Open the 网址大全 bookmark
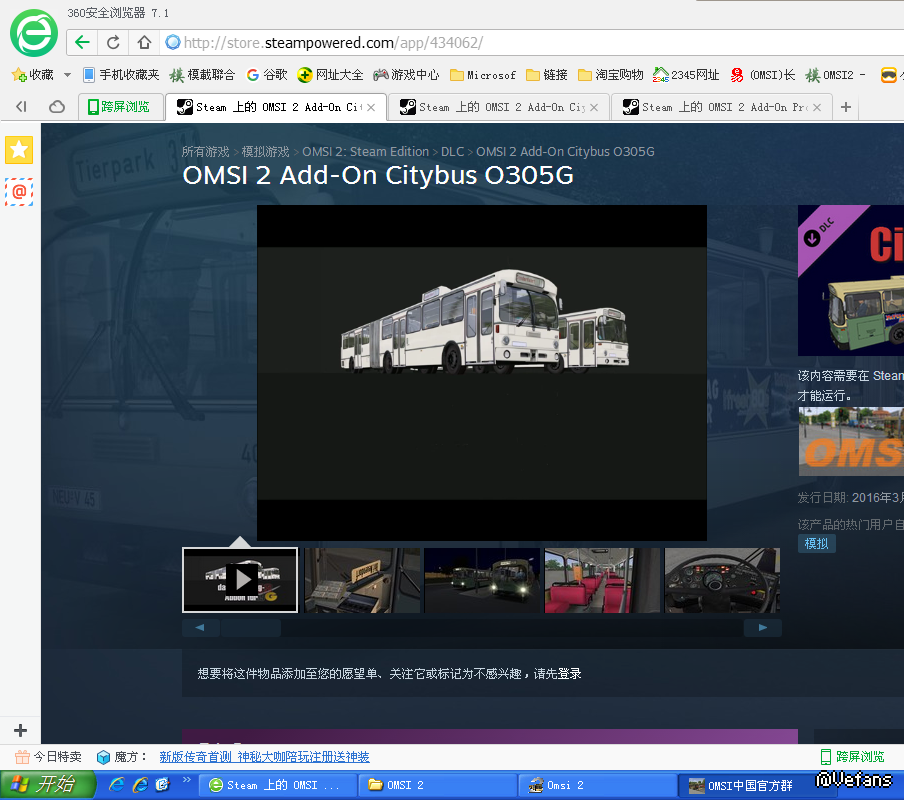Viewport: 904px width, 800px height. [x=330, y=75]
